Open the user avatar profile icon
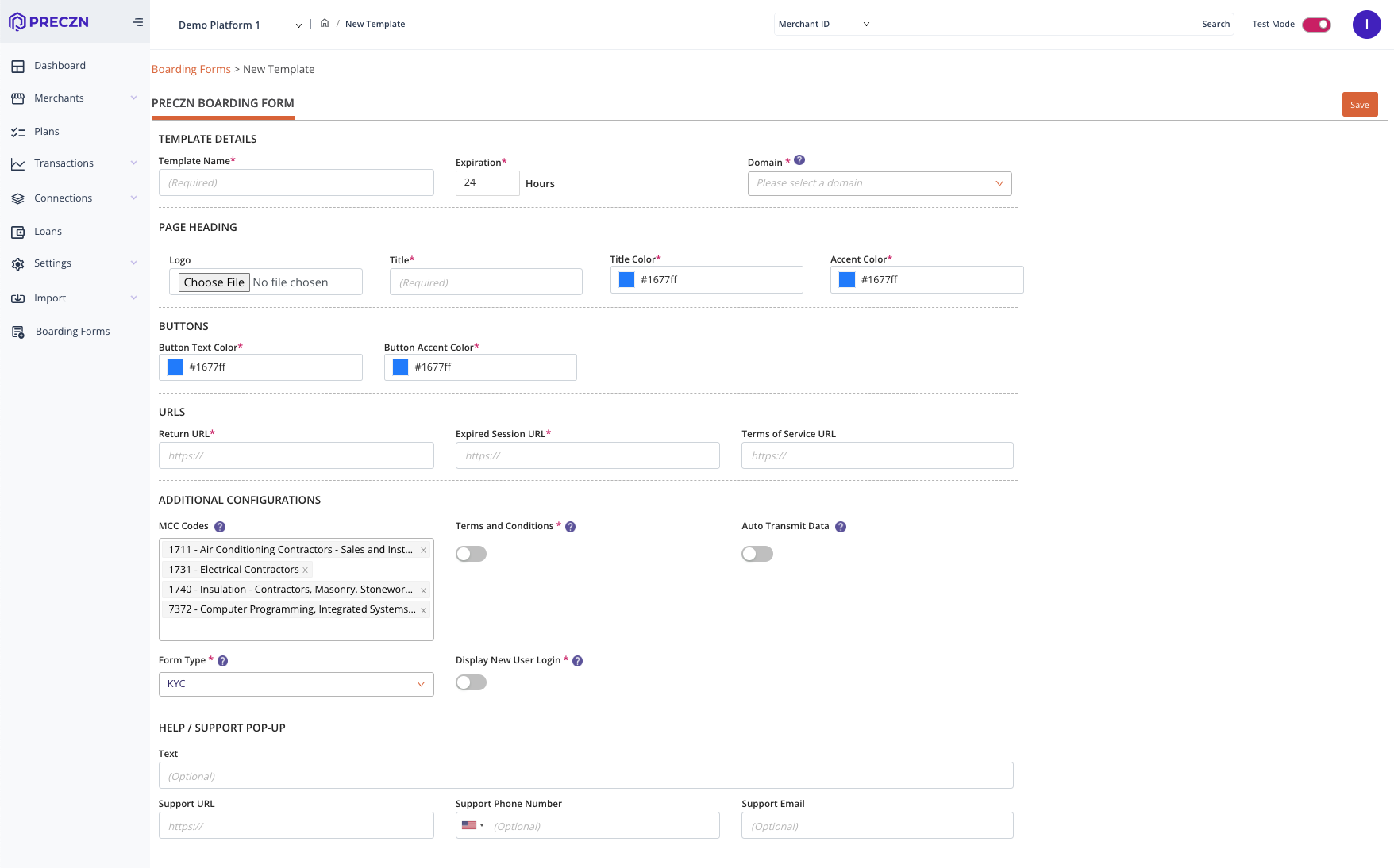This screenshot has width=1394, height=868. pyautogui.click(x=1366, y=25)
